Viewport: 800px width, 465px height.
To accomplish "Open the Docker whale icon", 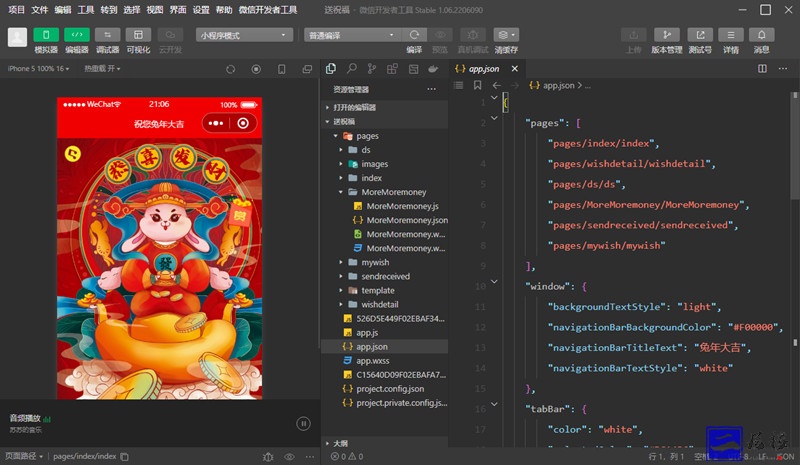I will [x=433, y=68].
